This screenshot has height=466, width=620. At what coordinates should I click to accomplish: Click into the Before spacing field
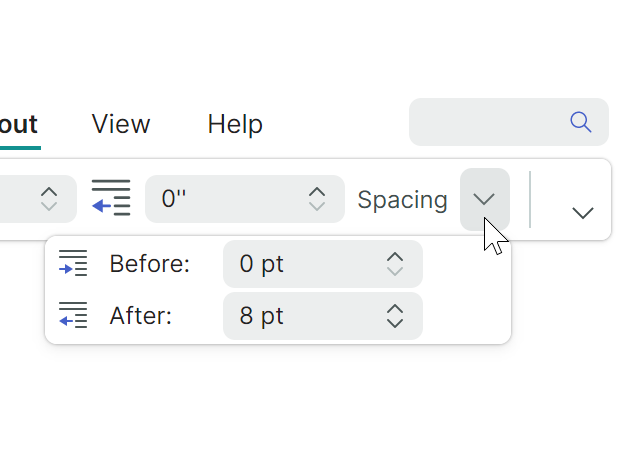(x=300, y=264)
